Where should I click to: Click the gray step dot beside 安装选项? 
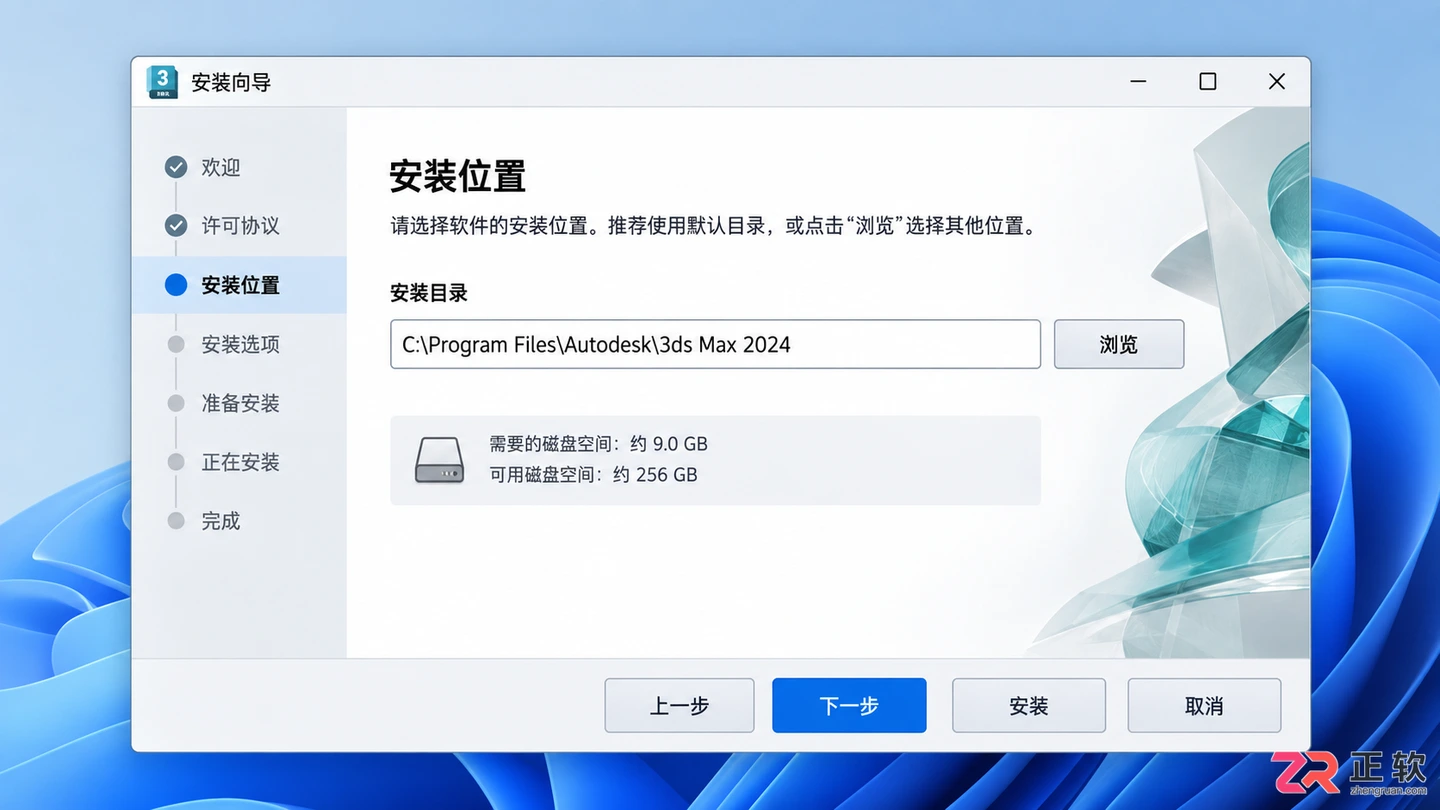click(x=176, y=344)
